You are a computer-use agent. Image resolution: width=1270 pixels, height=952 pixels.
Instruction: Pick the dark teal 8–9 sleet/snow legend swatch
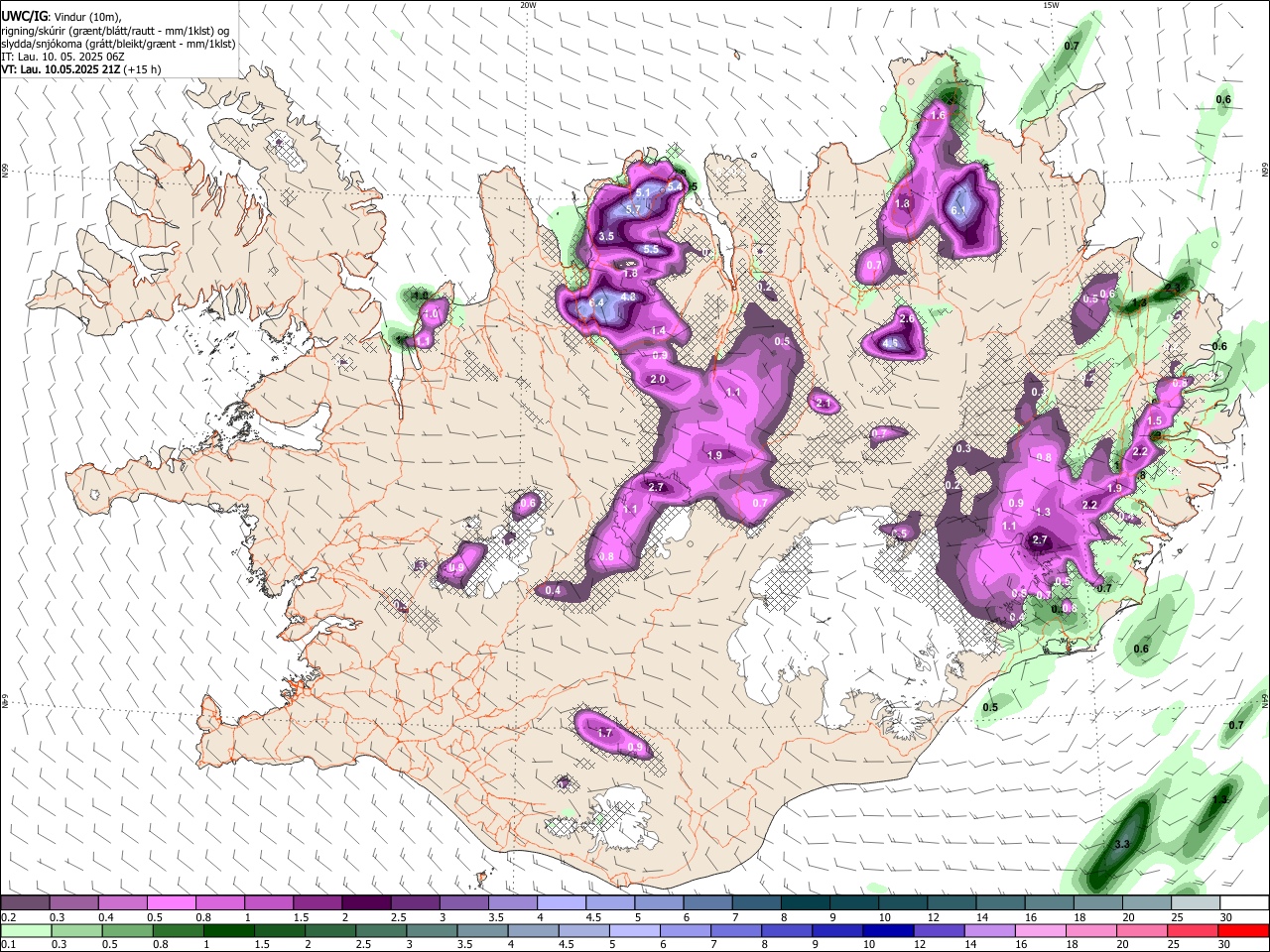pyautogui.click(x=806, y=903)
